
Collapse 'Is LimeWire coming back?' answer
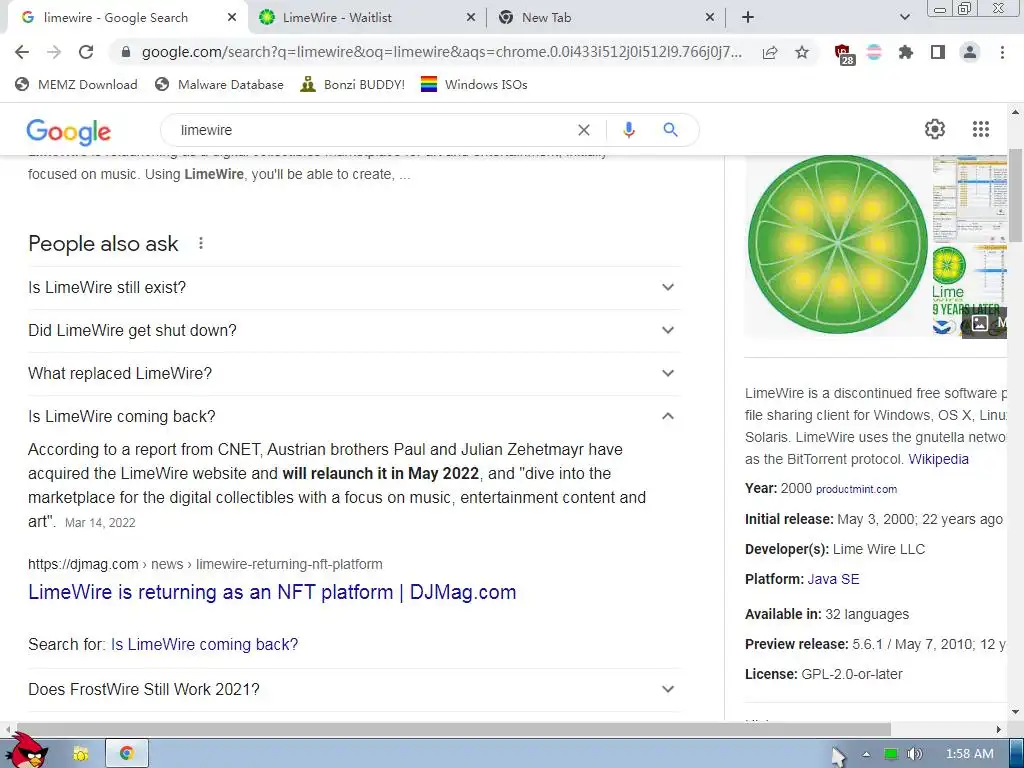353,416
